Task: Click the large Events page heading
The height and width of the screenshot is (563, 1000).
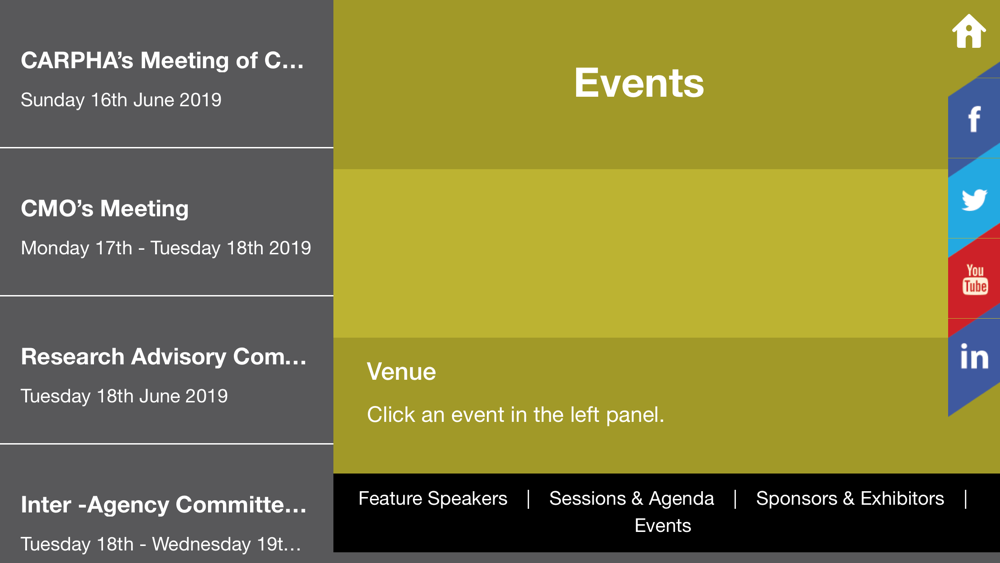Action: click(639, 83)
